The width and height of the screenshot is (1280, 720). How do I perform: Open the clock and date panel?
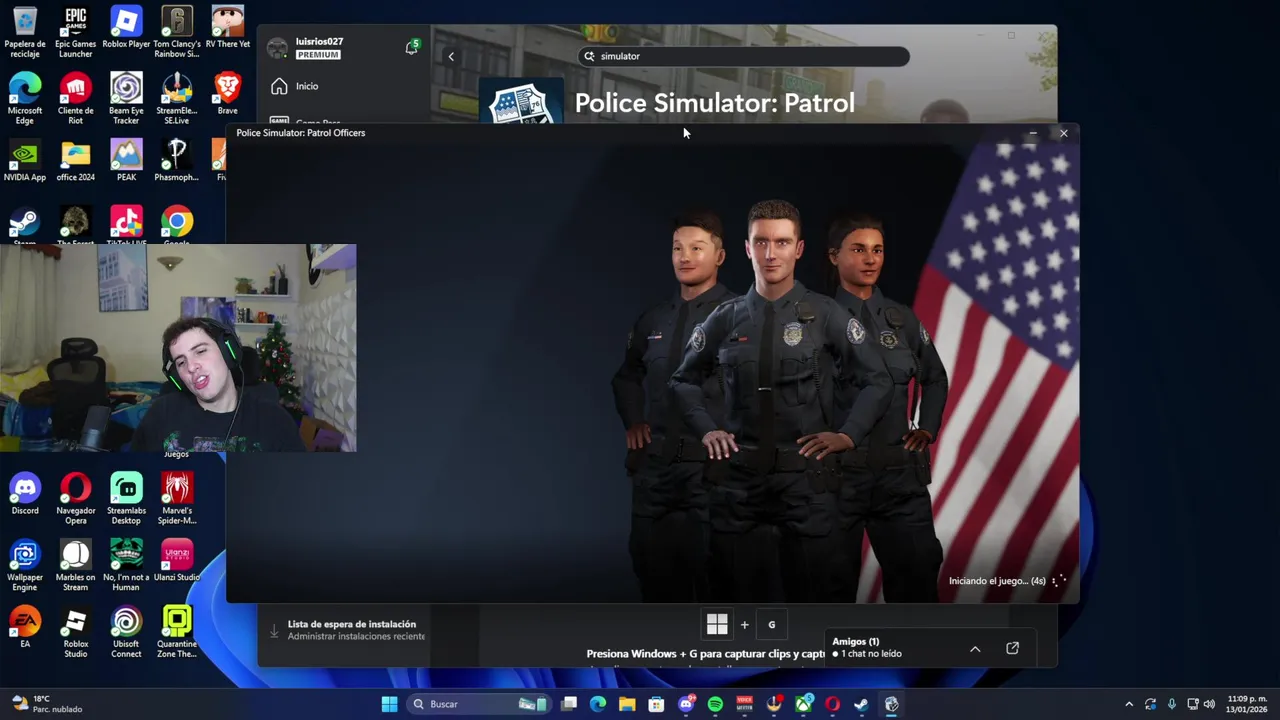[1247, 704]
